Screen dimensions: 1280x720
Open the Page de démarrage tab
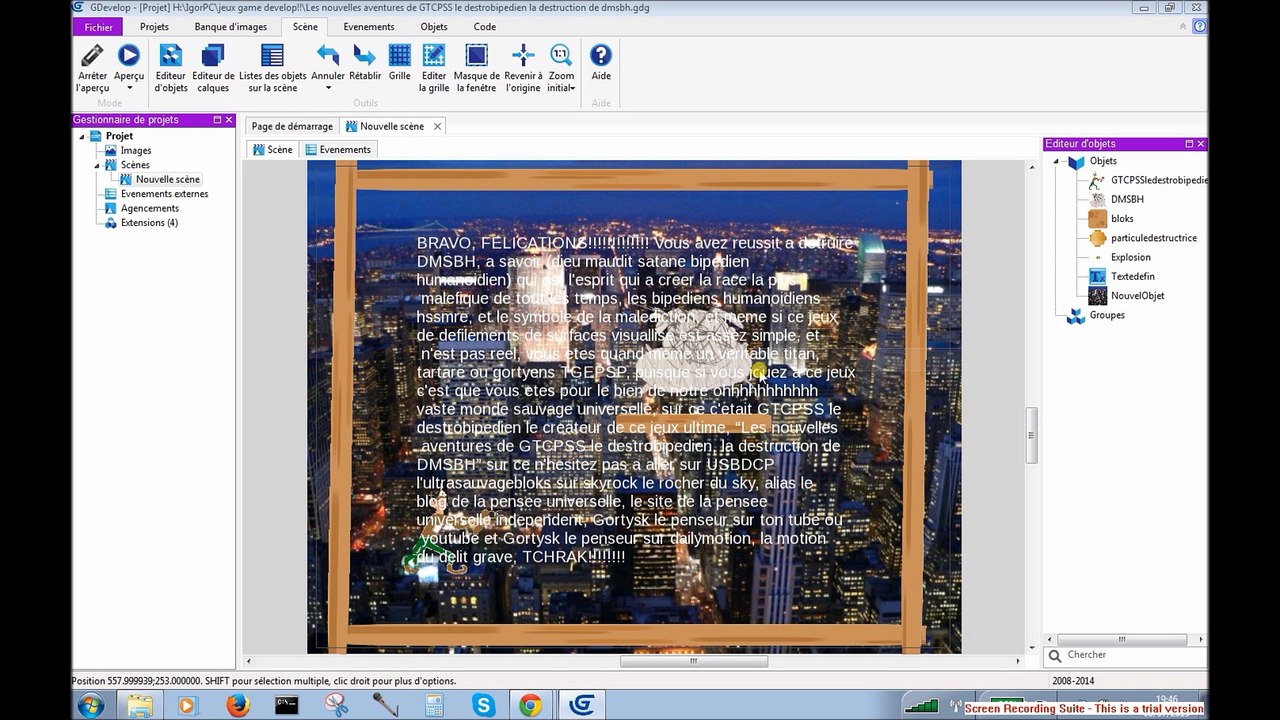pyautogui.click(x=292, y=127)
